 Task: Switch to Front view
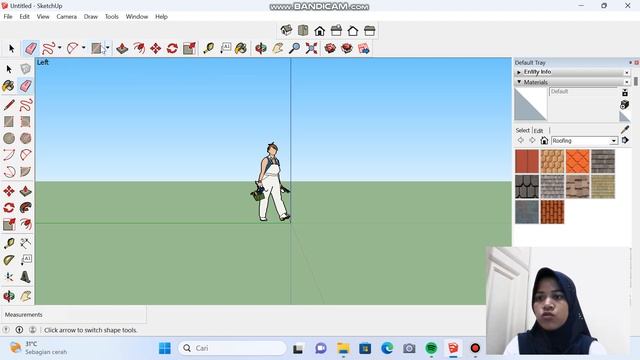coord(320,31)
